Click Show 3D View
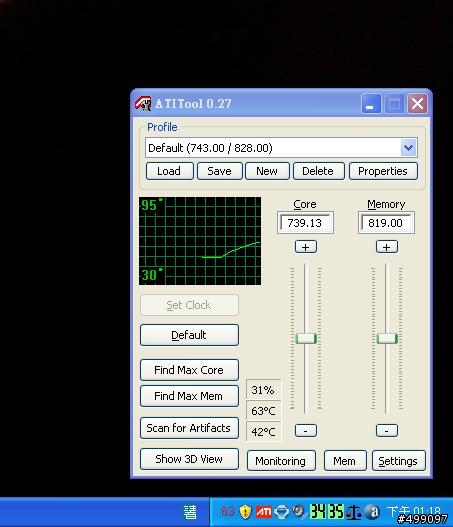Screen dimensions: 453x527 pos(189,459)
